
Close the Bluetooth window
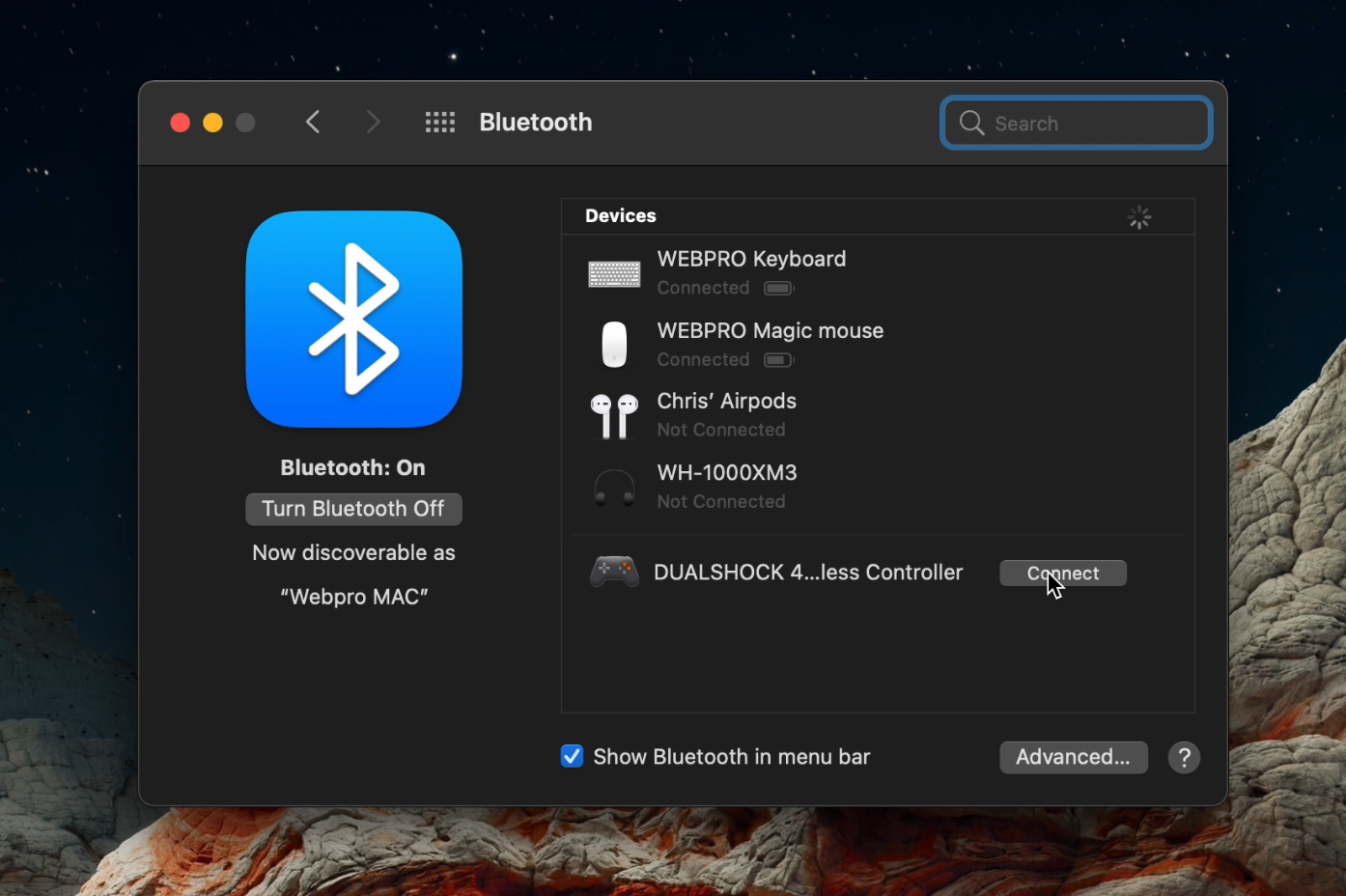pyautogui.click(x=180, y=123)
